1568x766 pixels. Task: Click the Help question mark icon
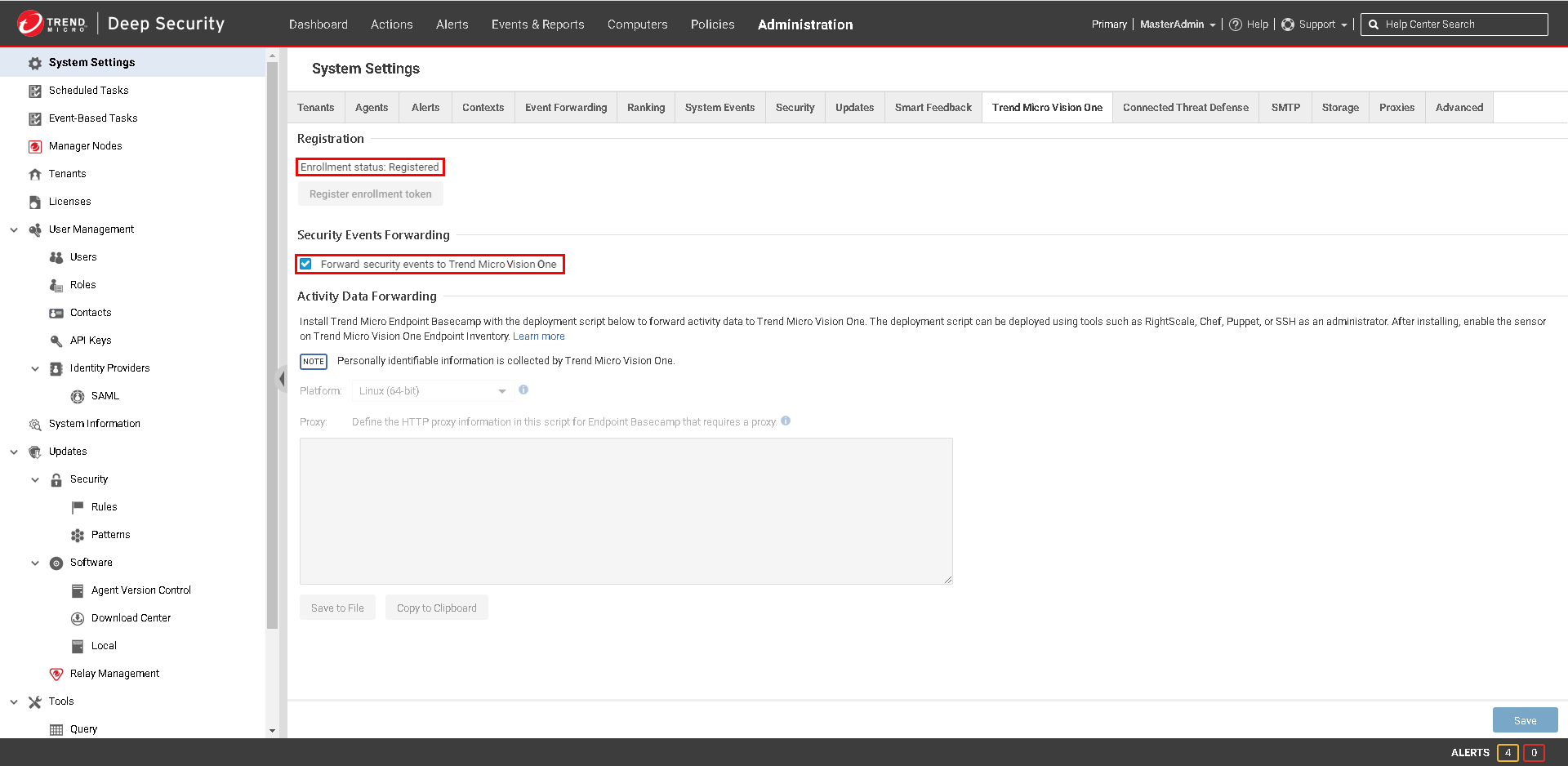coord(1236,24)
